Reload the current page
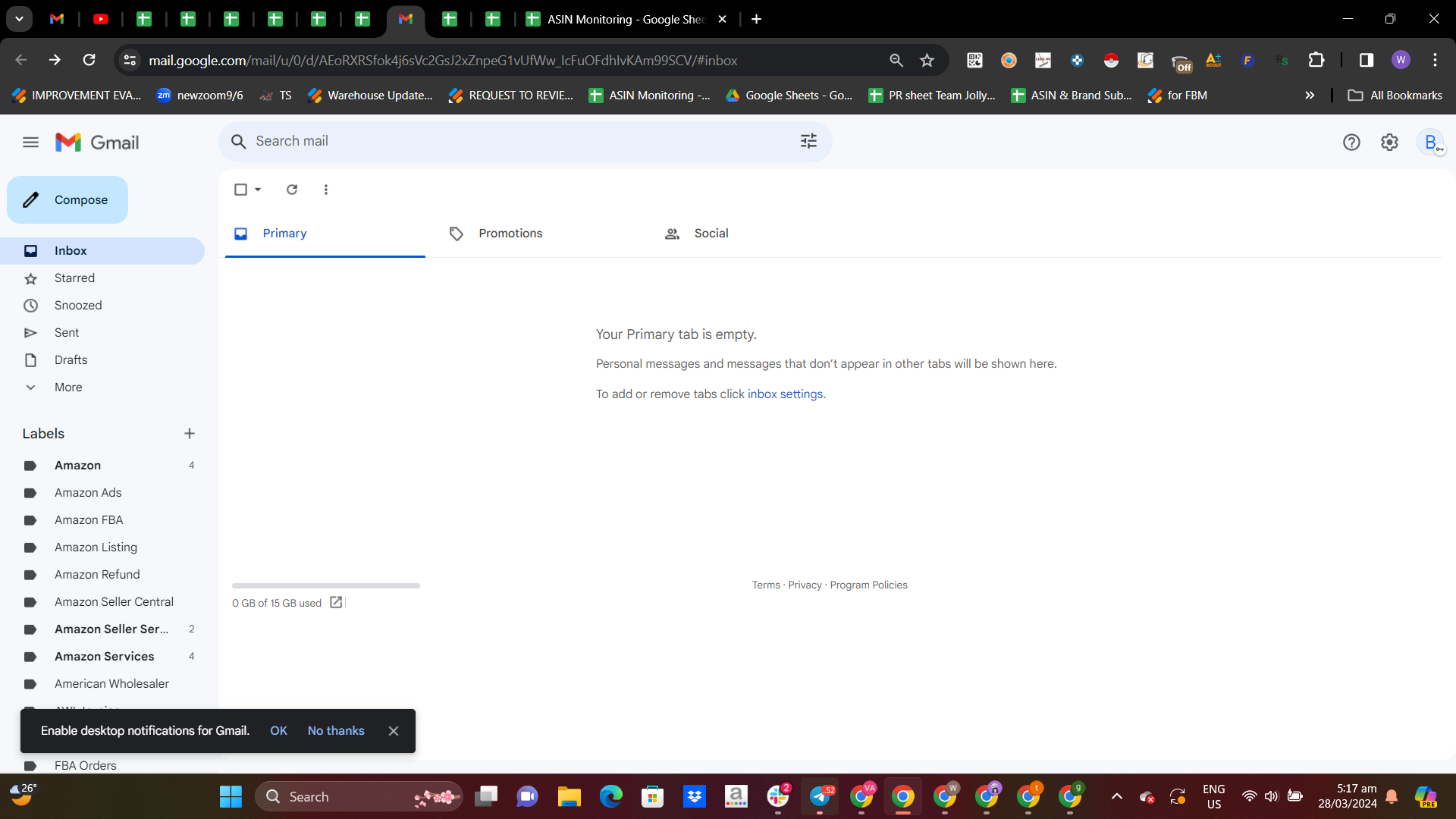The width and height of the screenshot is (1456, 819). 89,60
